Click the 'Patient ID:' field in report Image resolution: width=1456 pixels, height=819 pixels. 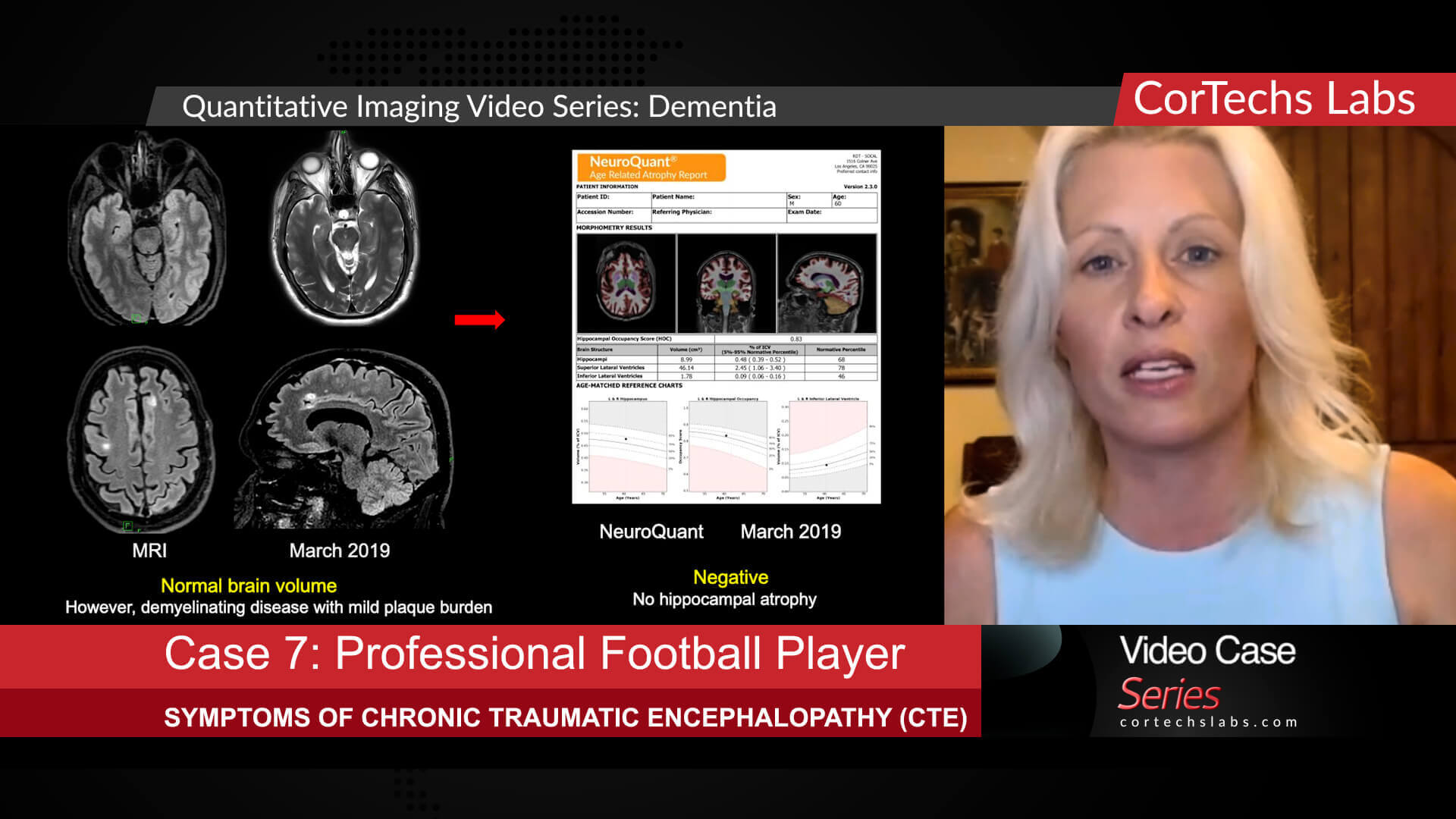613,200
